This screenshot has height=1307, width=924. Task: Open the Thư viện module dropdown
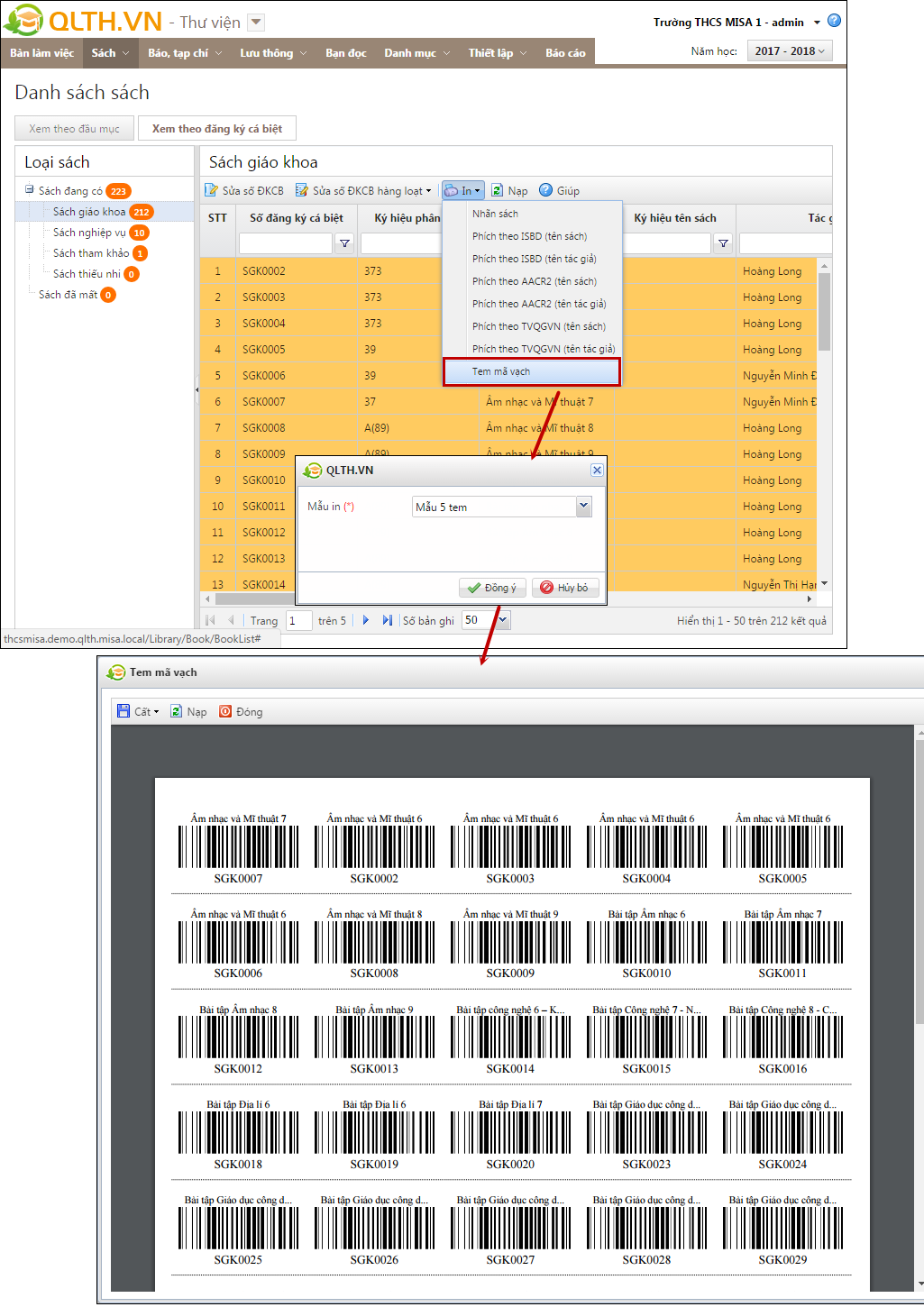[256, 22]
